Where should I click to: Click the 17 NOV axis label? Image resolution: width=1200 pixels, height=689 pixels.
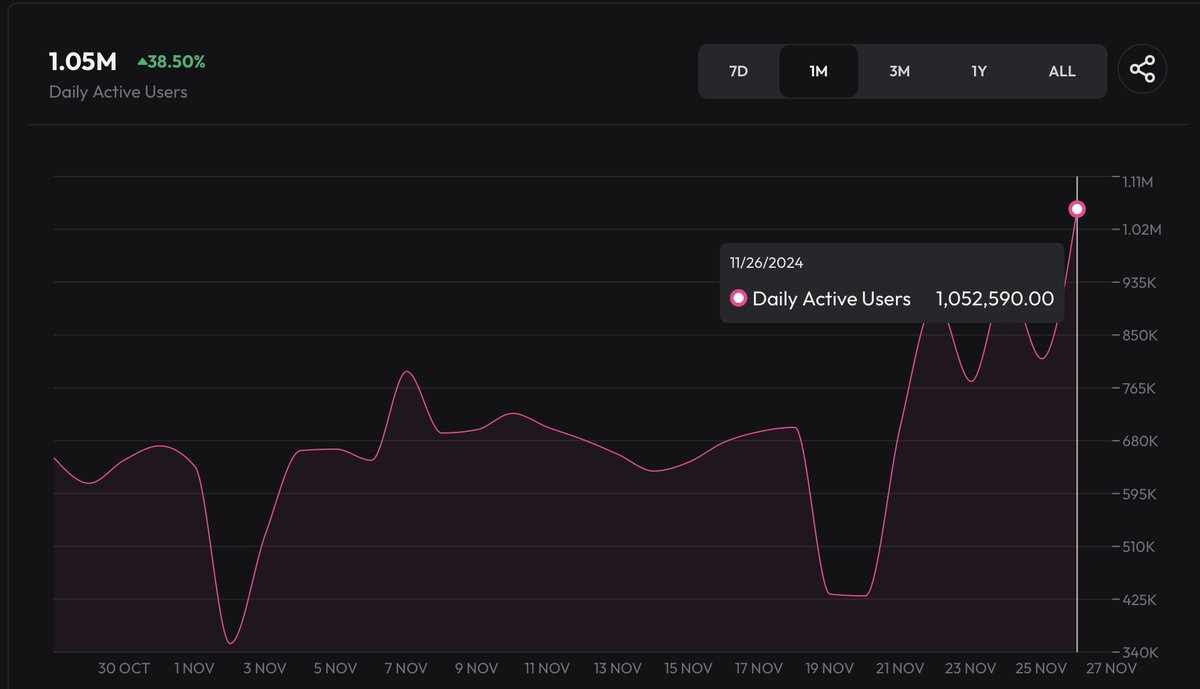coord(758,668)
